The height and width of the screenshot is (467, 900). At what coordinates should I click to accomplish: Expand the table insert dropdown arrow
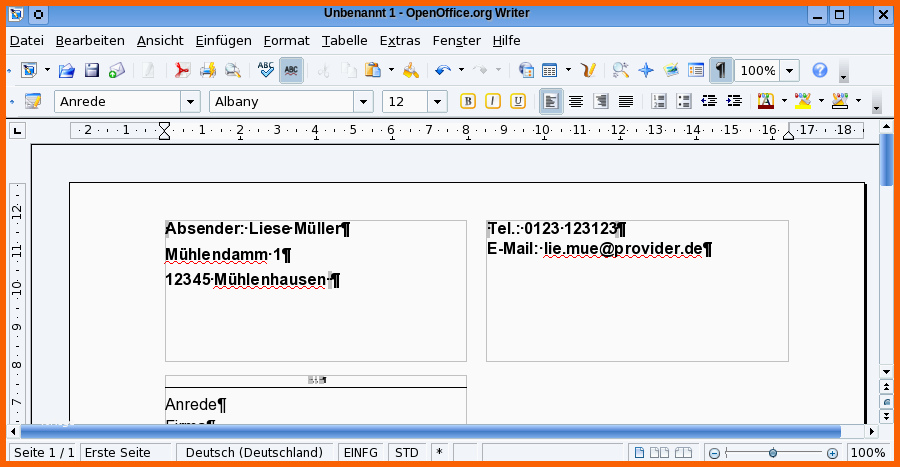pyautogui.click(x=568, y=70)
